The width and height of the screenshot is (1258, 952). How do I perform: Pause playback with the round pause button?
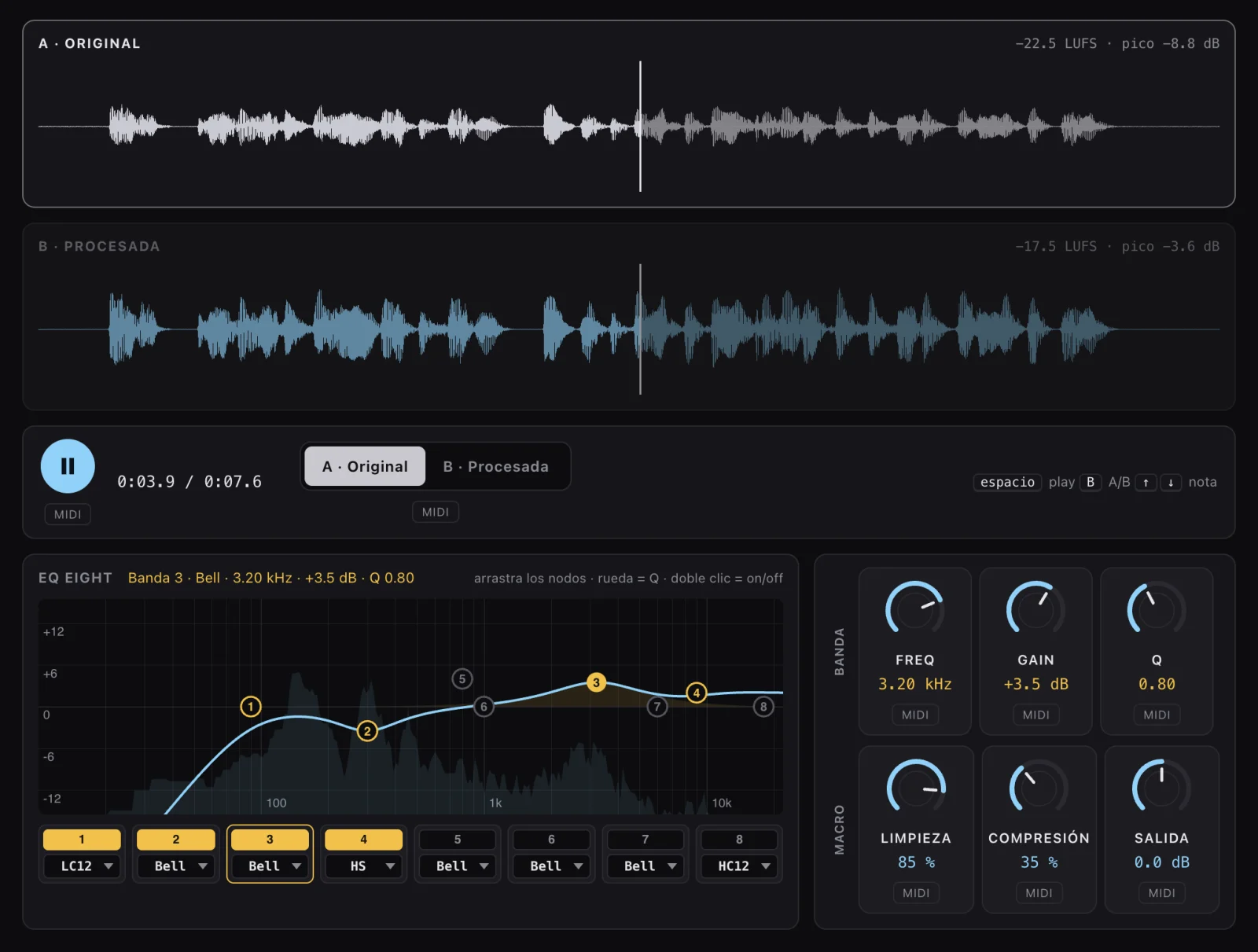[x=68, y=466]
